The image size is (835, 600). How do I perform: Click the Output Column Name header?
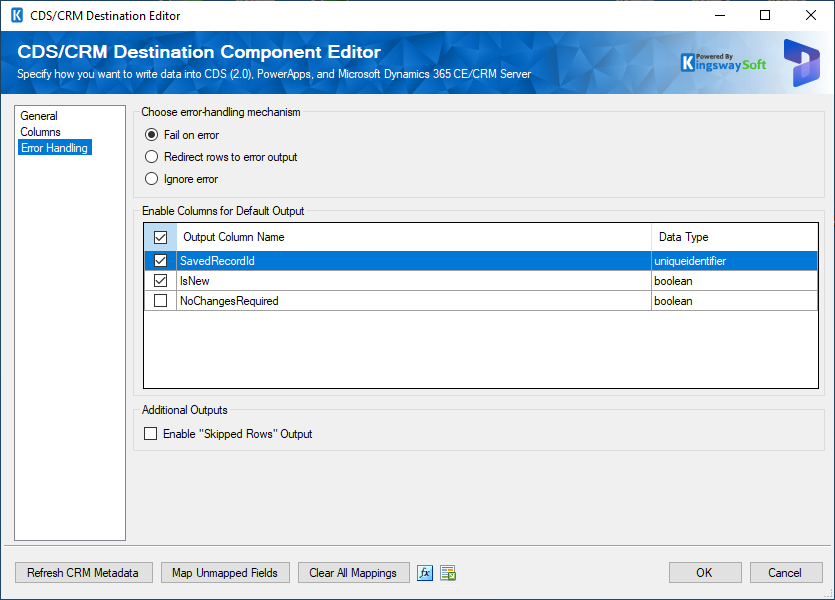tap(414, 237)
